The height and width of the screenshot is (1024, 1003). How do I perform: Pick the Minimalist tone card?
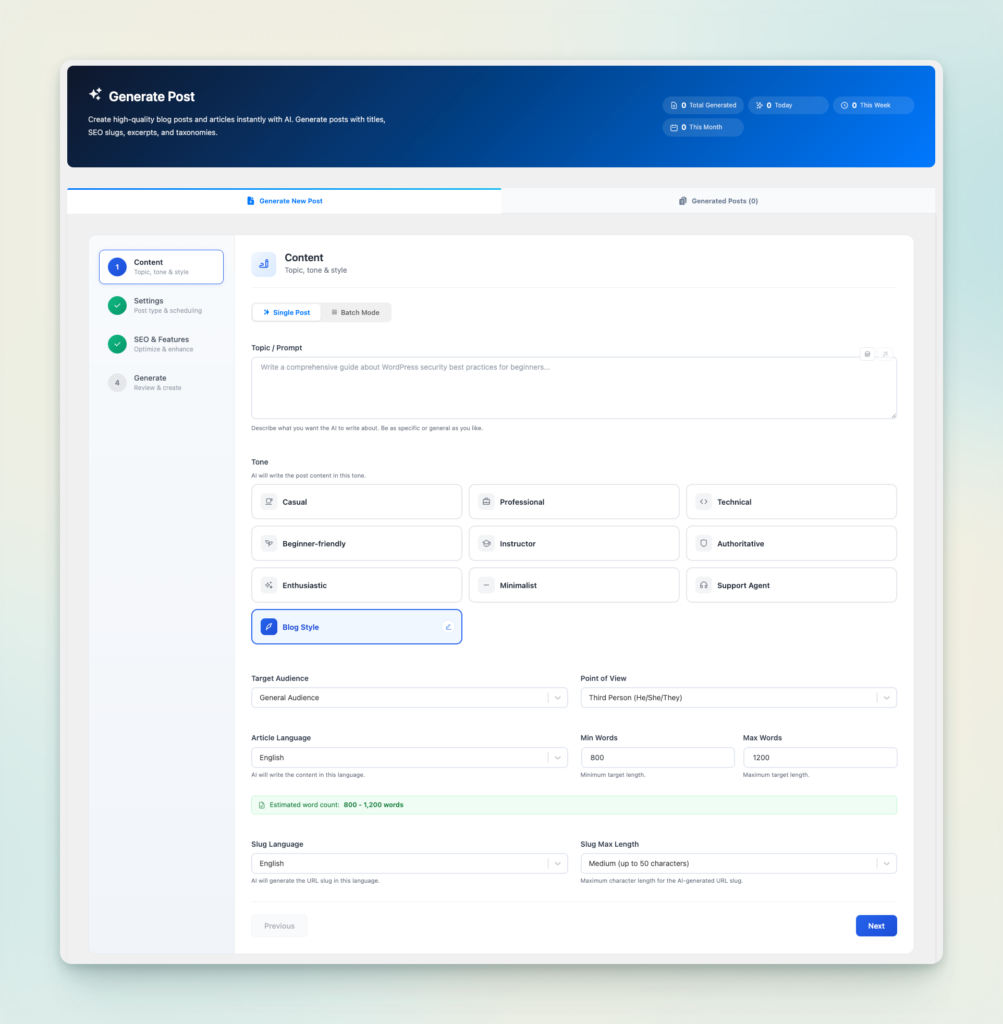pos(573,585)
